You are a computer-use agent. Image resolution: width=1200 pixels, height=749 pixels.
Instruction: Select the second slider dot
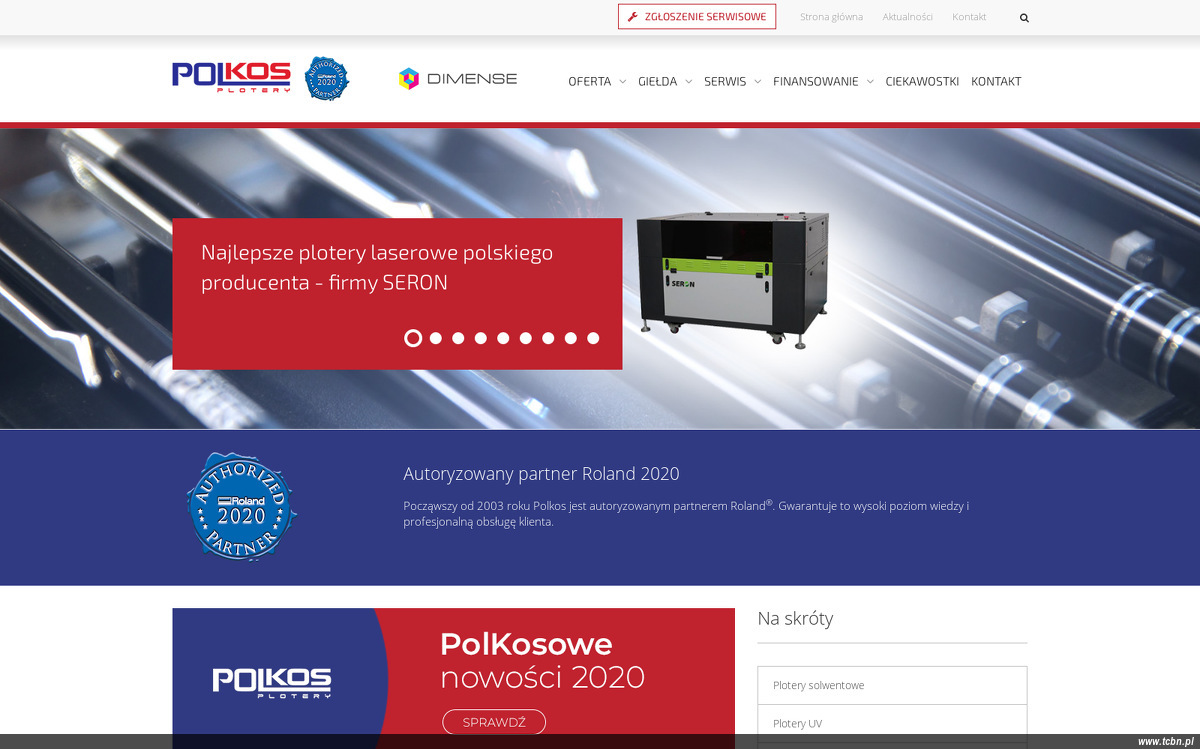click(436, 338)
